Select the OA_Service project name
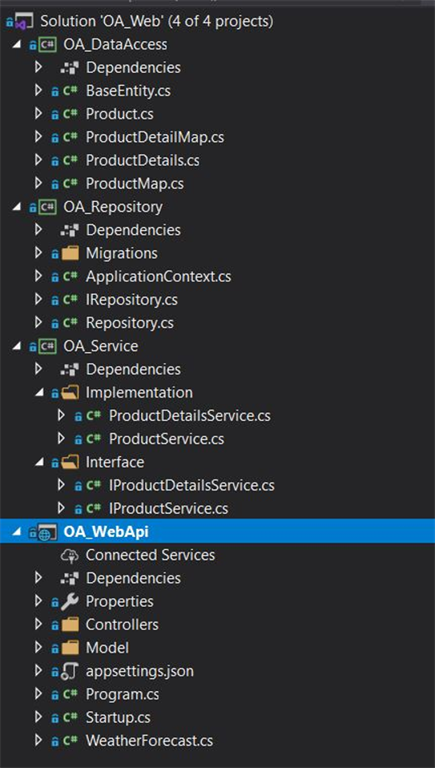Screen dimensions: 435x768 100,346
